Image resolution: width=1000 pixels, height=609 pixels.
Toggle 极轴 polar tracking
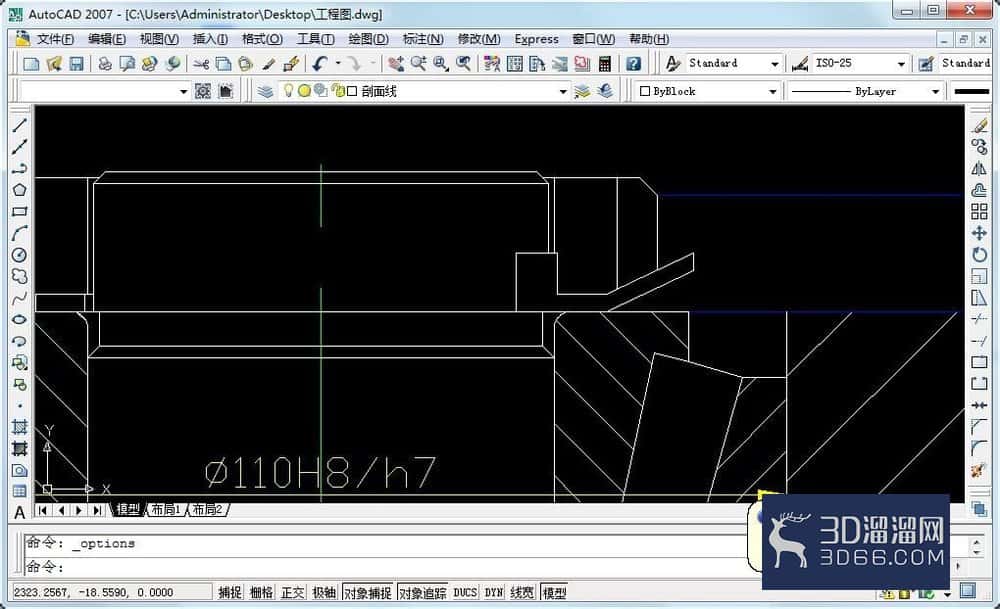point(324,592)
